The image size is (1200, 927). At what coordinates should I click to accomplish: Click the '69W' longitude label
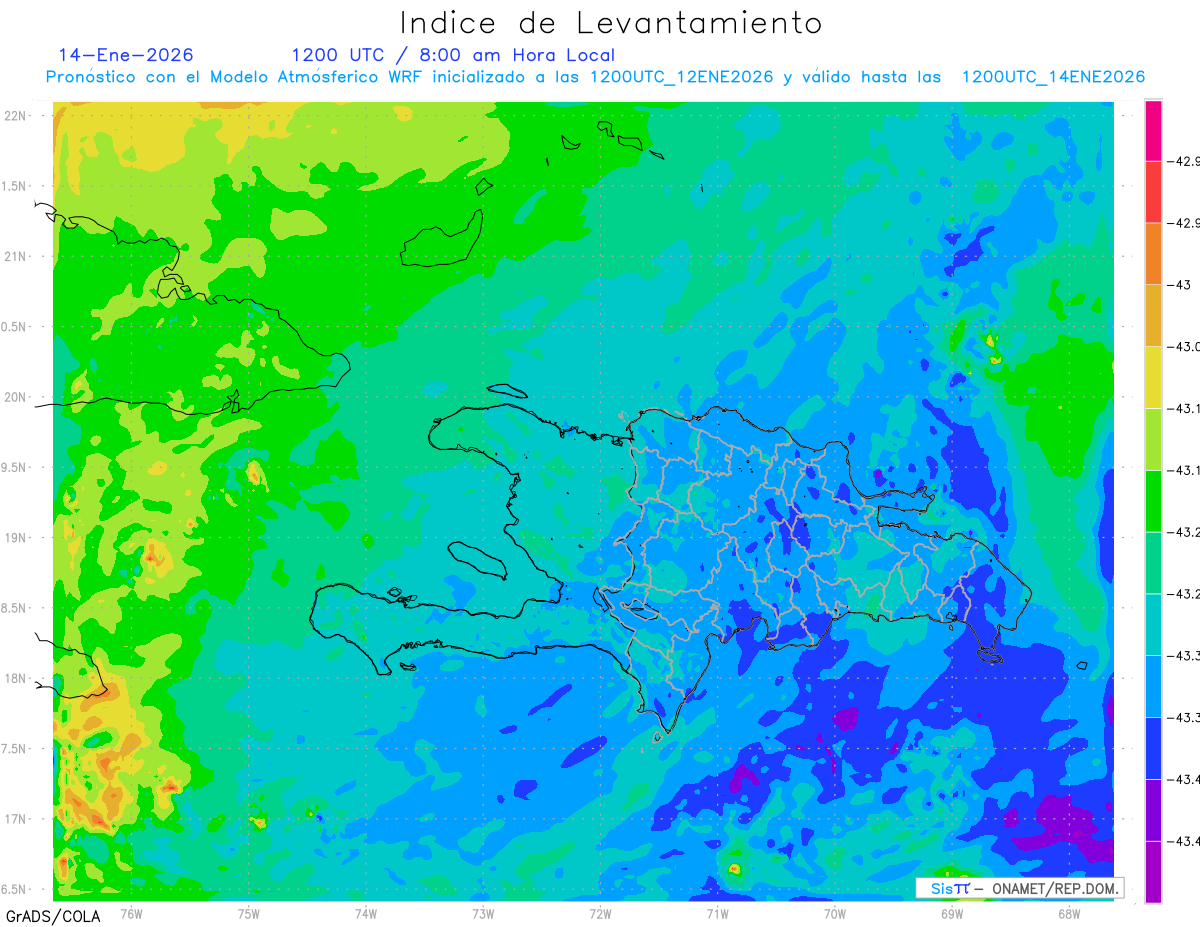tap(952, 913)
